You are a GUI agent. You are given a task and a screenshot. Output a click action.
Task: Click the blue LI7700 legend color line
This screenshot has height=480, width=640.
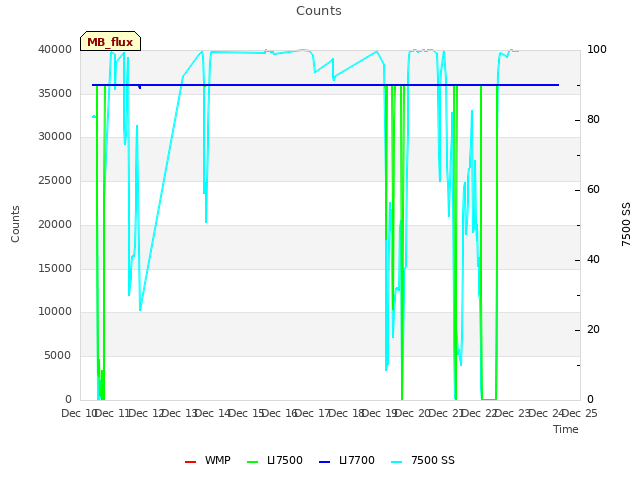[x=324, y=462]
